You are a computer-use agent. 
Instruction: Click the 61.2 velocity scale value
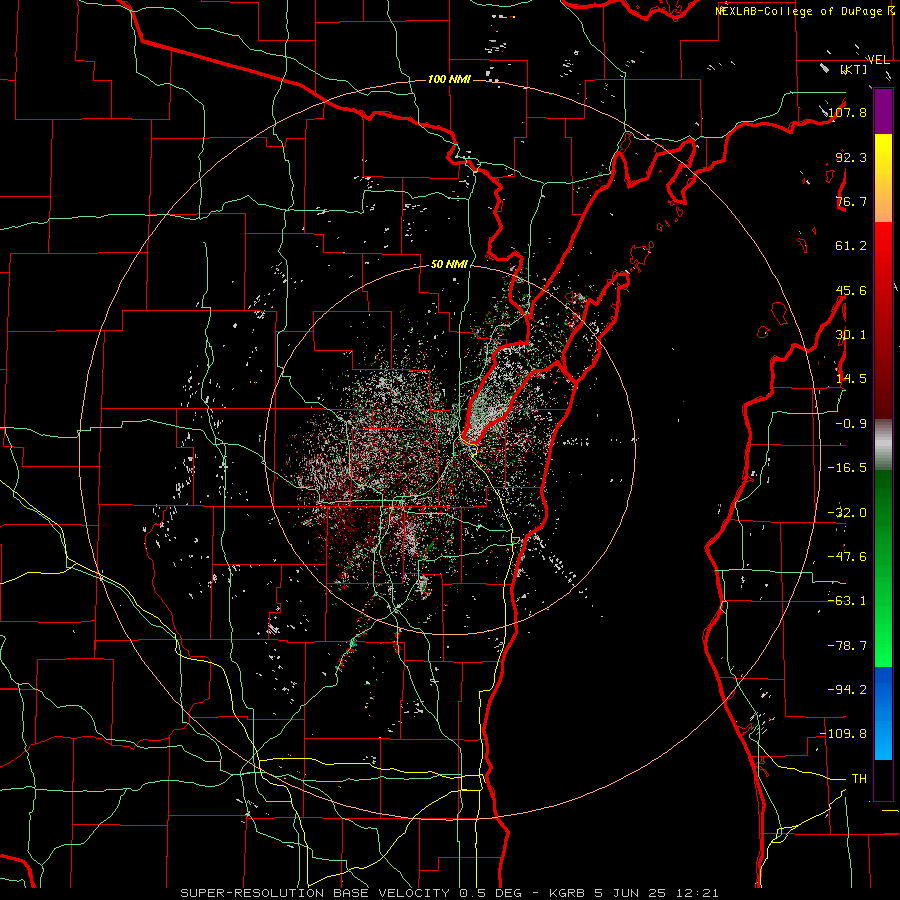(x=851, y=246)
